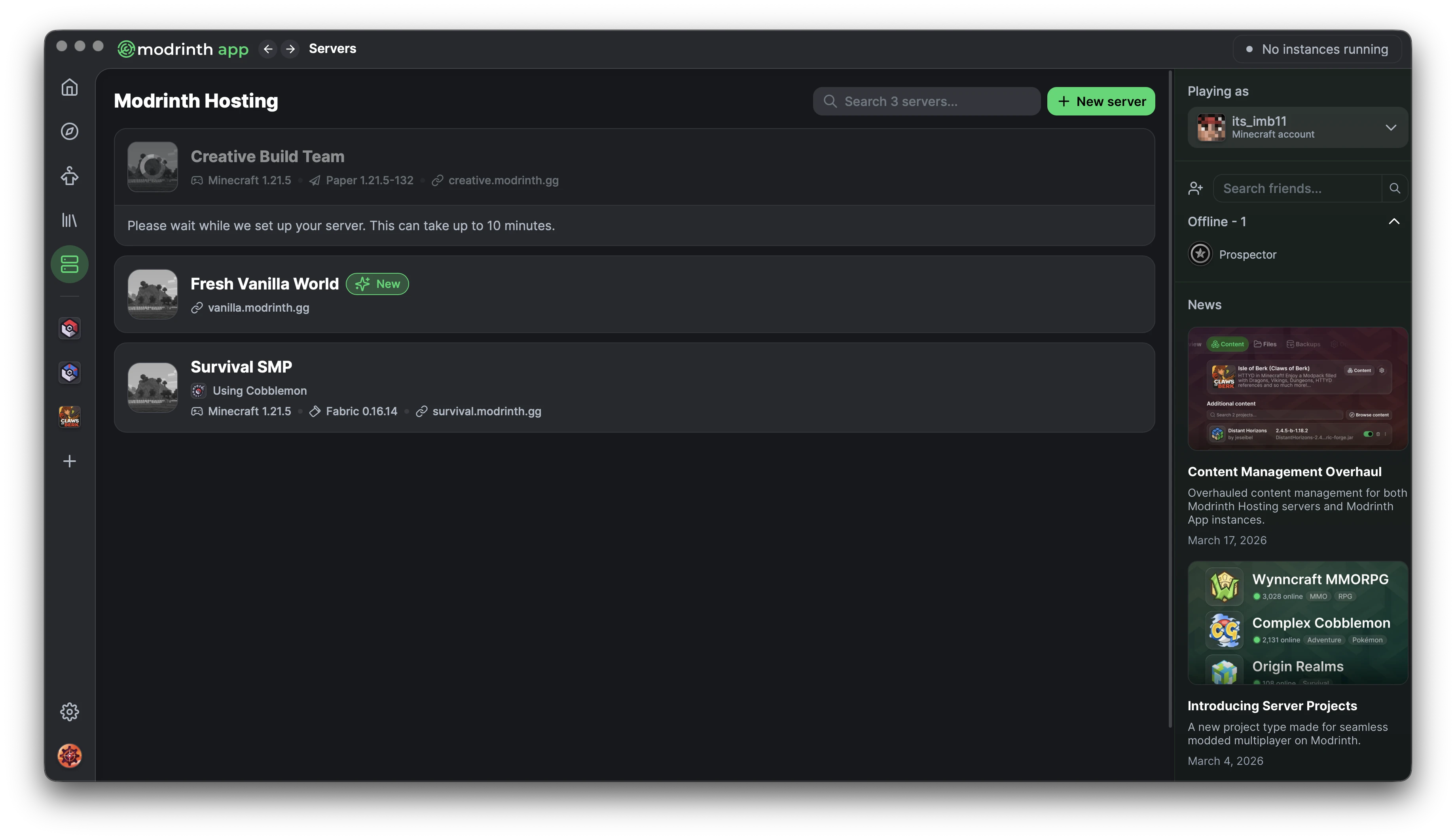The height and width of the screenshot is (840, 1456).
Task: Click the its_imb11 account avatar
Action: pos(1211,127)
